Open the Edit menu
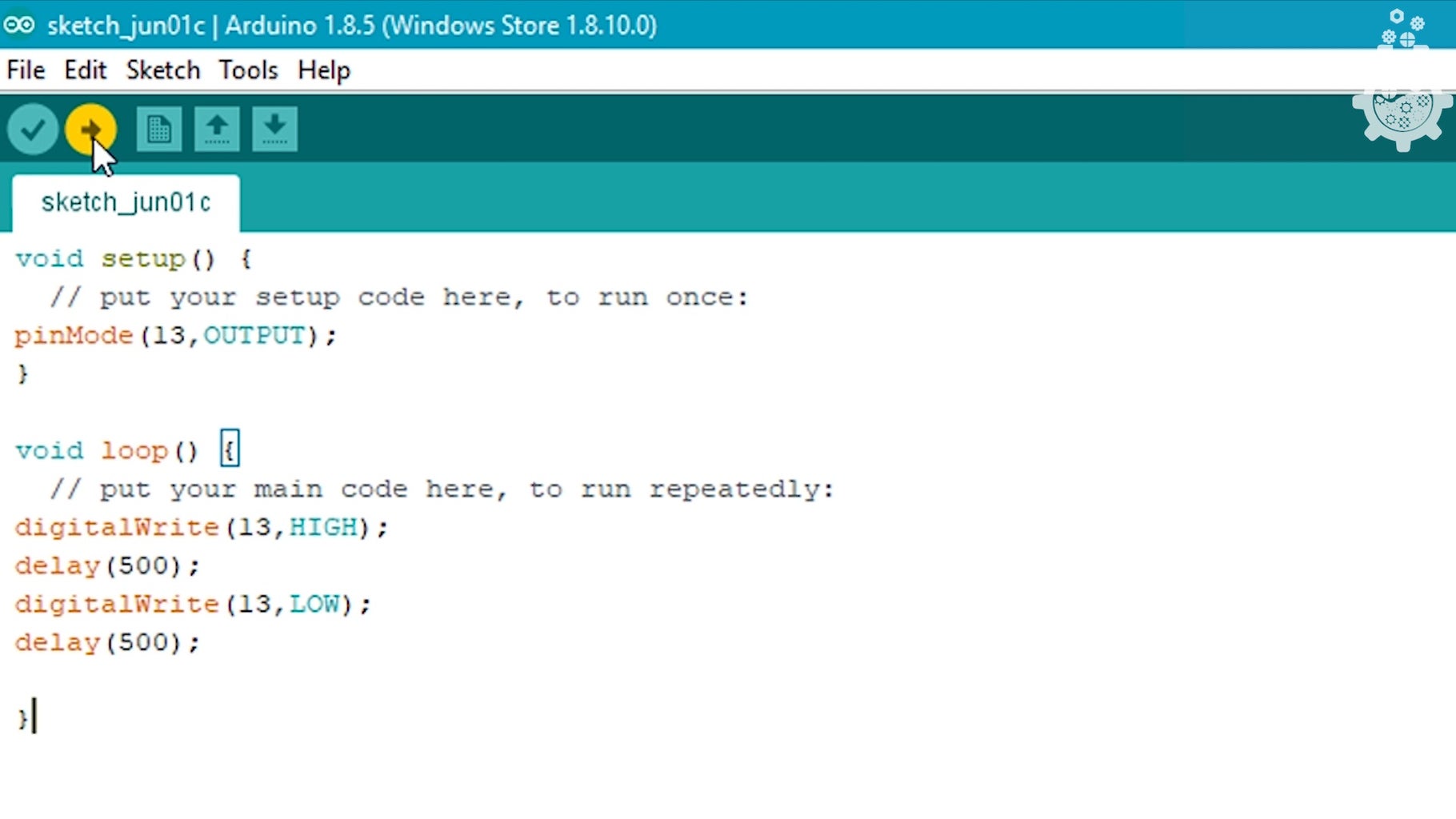This screenshot has width=1456, height=819. pyautogui.click(x=85, y=70)
